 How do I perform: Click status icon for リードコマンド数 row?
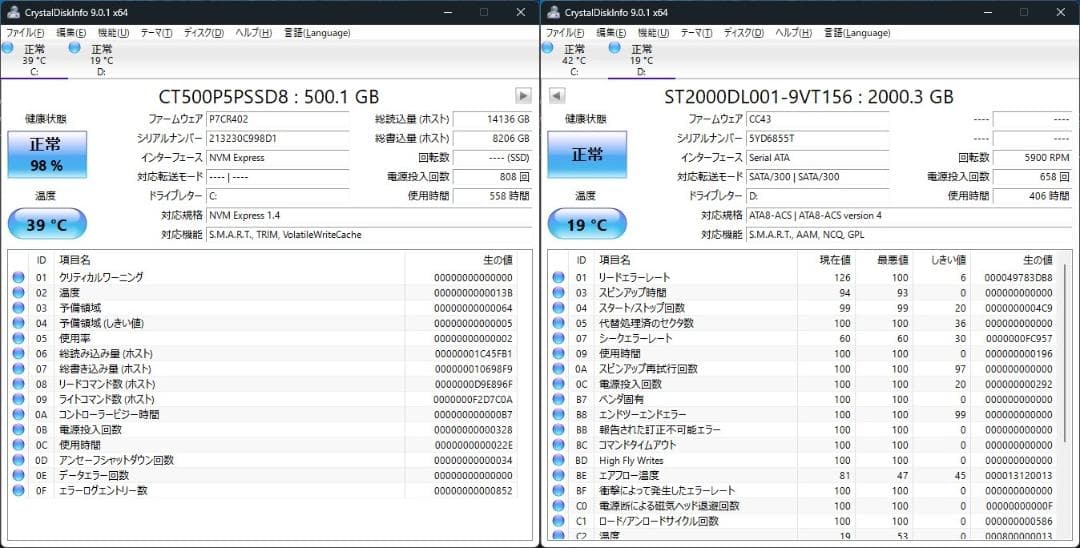(x=19, y=384)
